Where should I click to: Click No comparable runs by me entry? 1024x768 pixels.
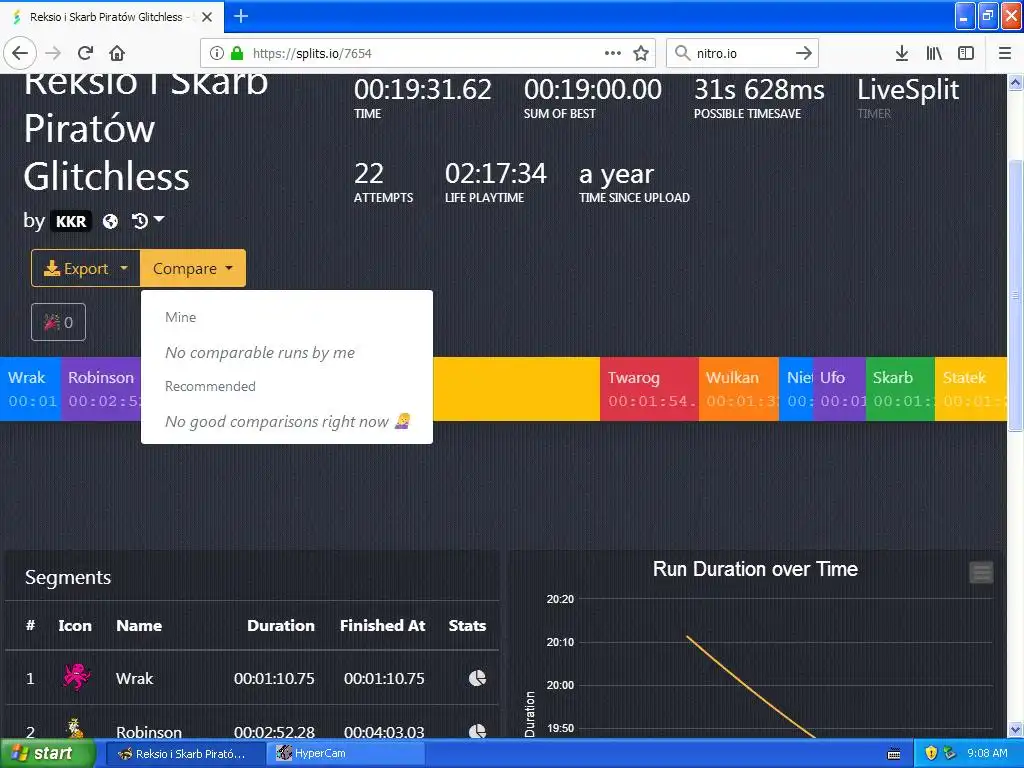pyautogui.click(x=260, y=353)
